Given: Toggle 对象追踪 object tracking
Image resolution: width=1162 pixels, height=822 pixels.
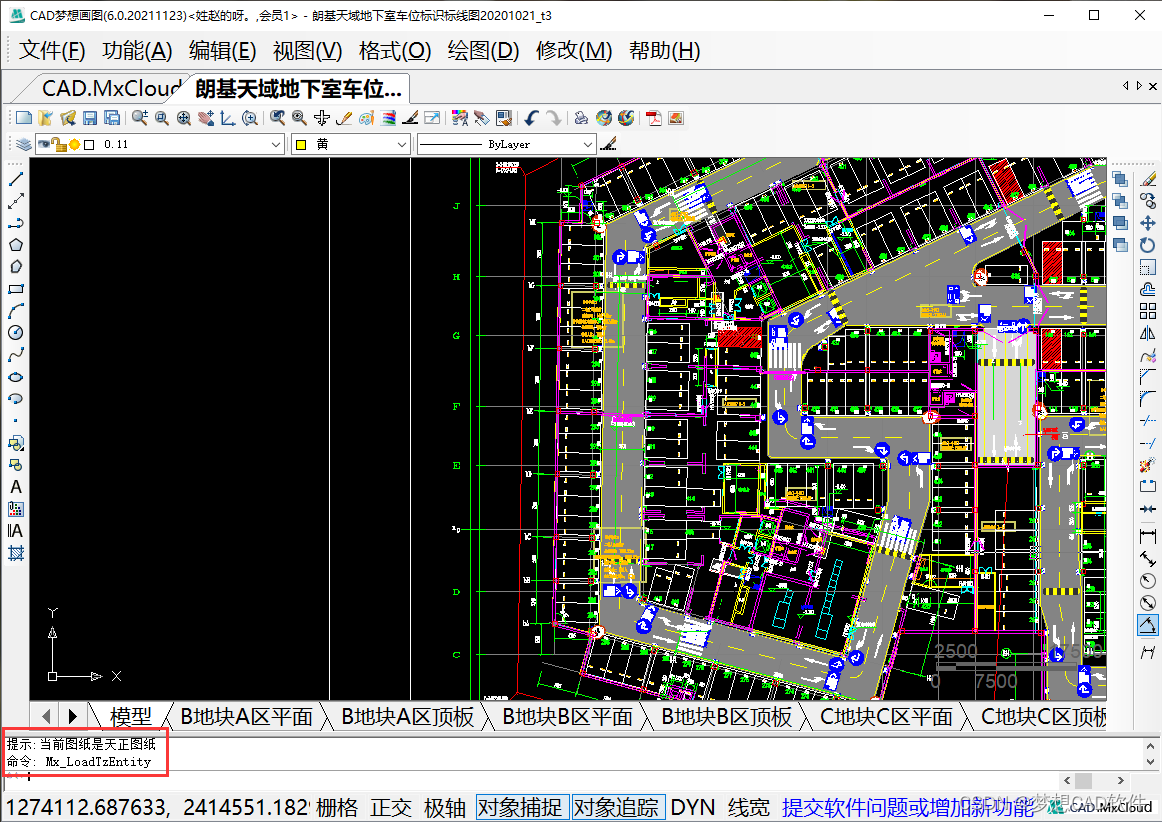Looking at the screenshot, I should 617,807.
